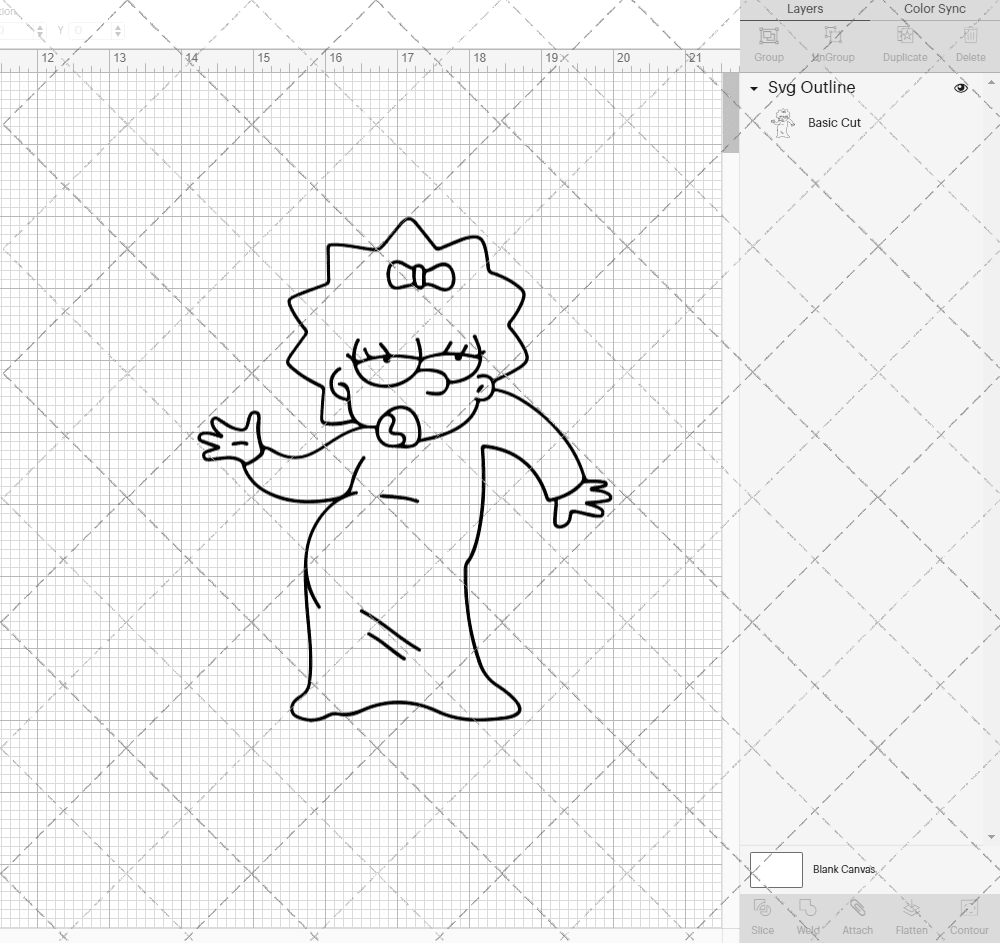This screenshot has width=1000, height=943.
Task: Click the Basic Cut layer thumbnail
Action: [785, 122]
